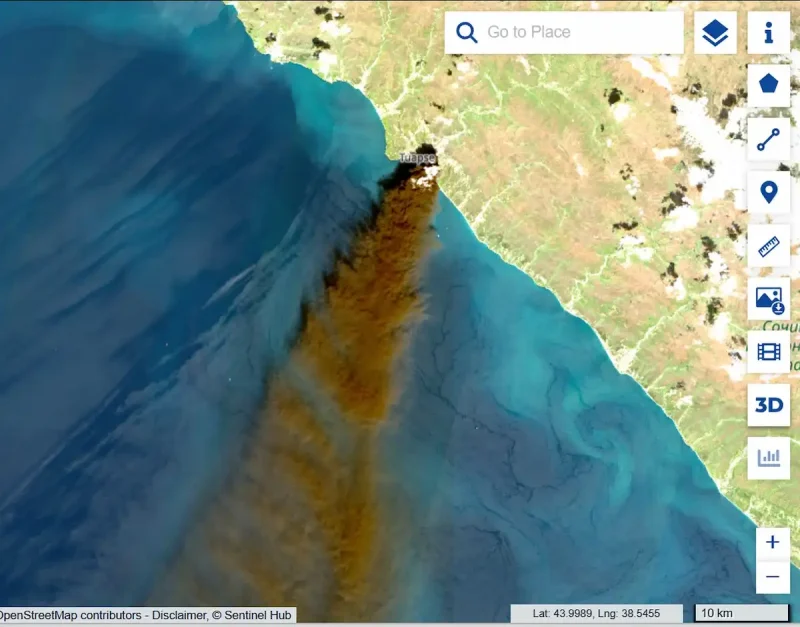Open the layers panel icon
This screenshot has width=800, height=627.
[715, 33]
